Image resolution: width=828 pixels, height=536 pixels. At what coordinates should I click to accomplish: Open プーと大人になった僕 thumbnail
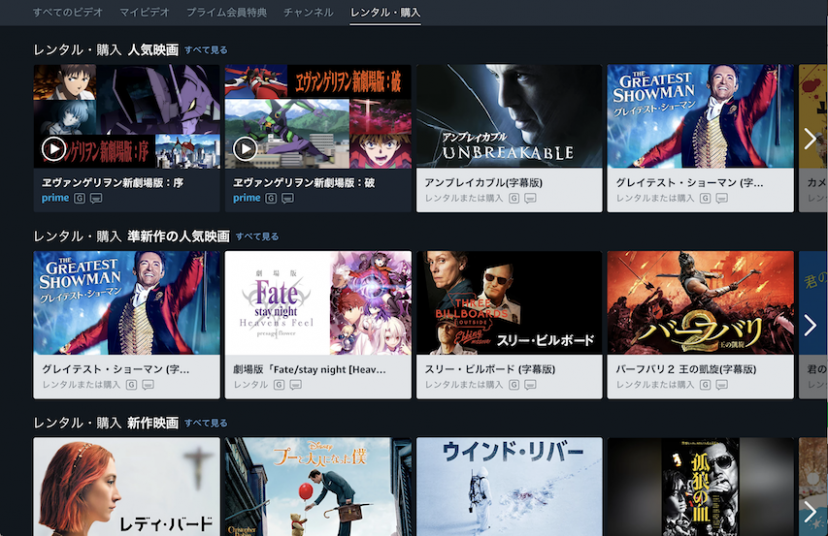pyautogui.click(x=318, y=486)
